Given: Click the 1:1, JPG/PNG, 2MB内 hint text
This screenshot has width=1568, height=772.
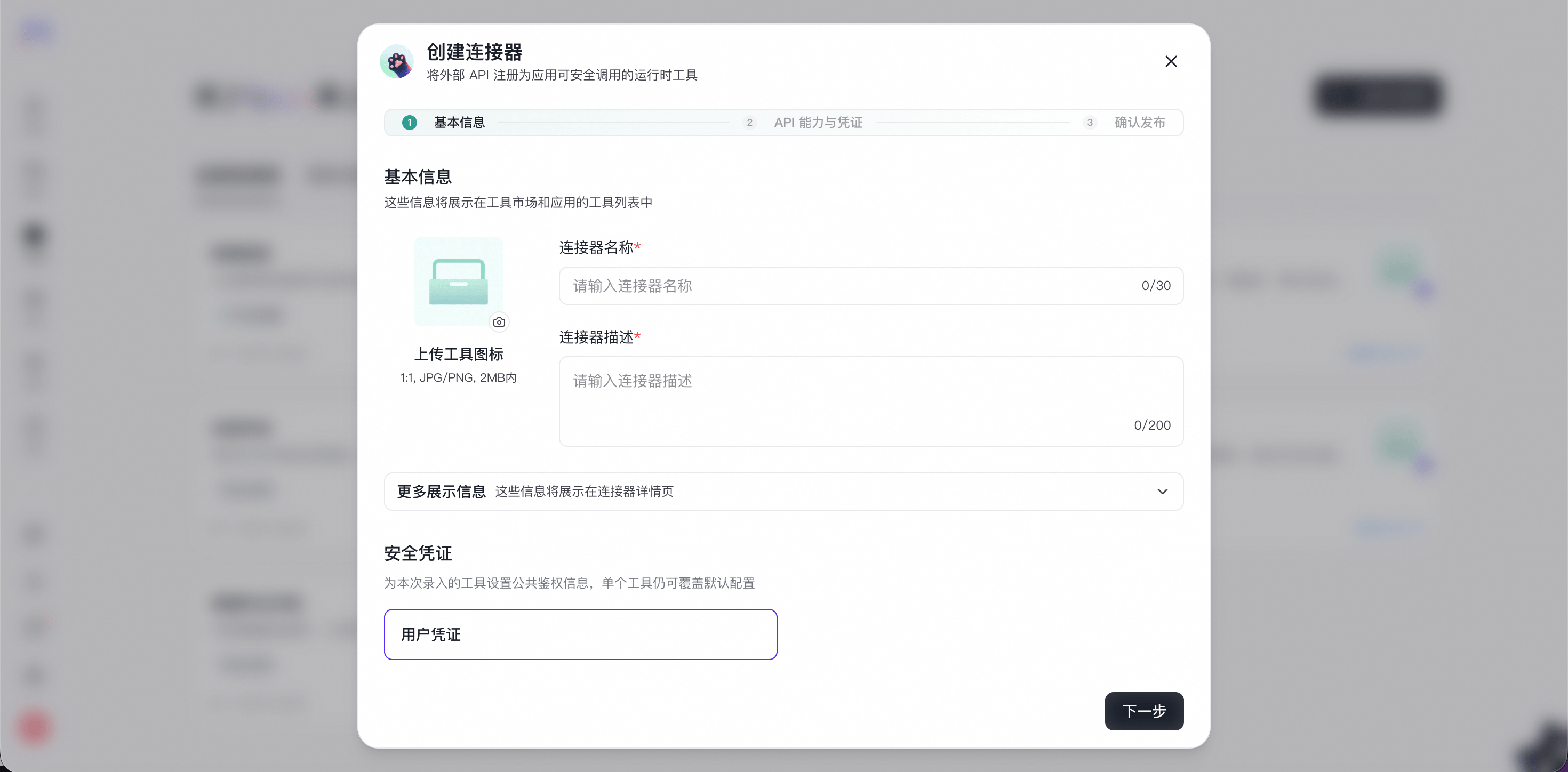Looking at the screenshot, I should 458,378.
